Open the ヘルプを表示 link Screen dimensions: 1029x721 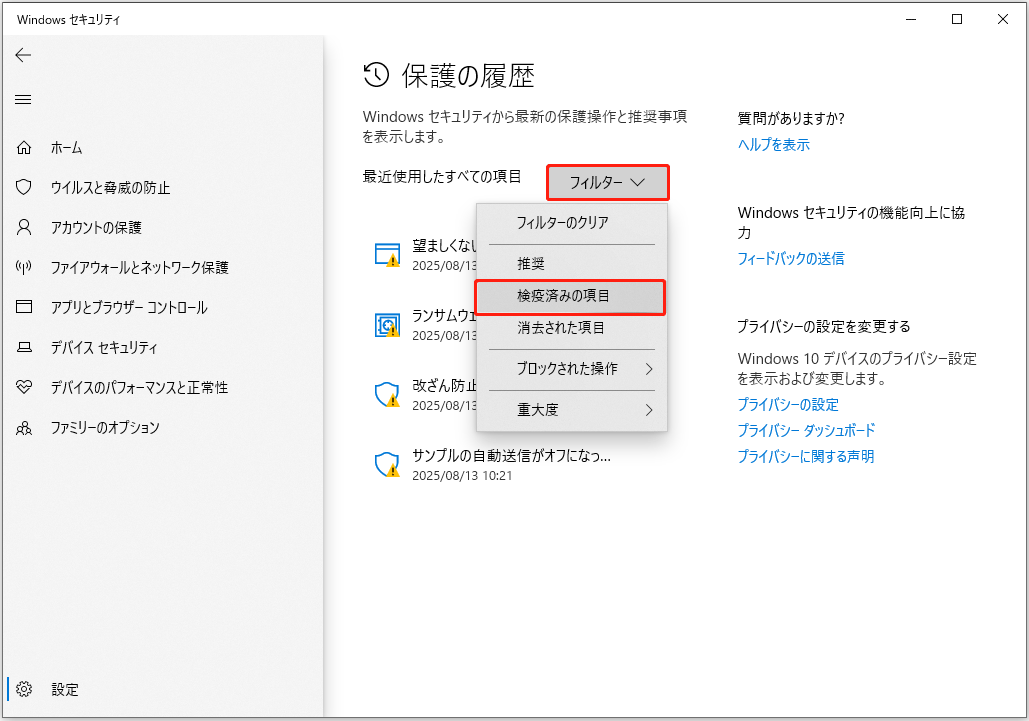tap(773, 145)
